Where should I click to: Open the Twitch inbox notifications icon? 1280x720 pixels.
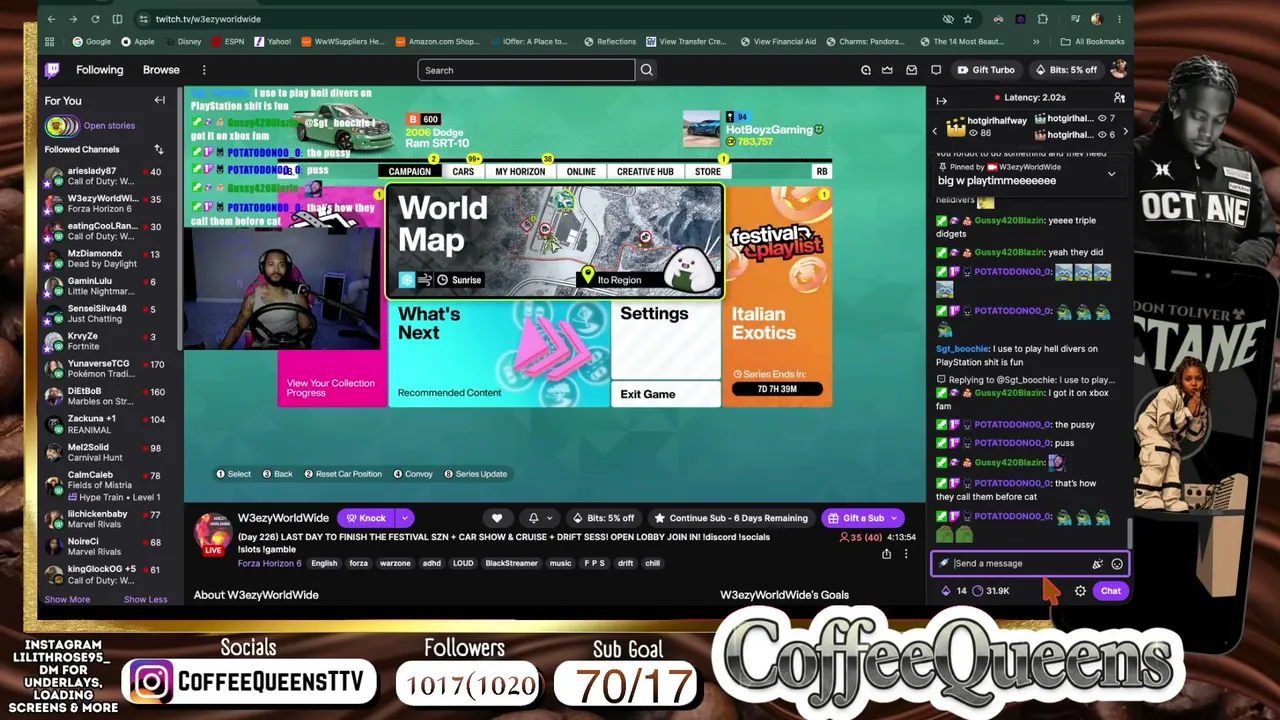[911, 70]
